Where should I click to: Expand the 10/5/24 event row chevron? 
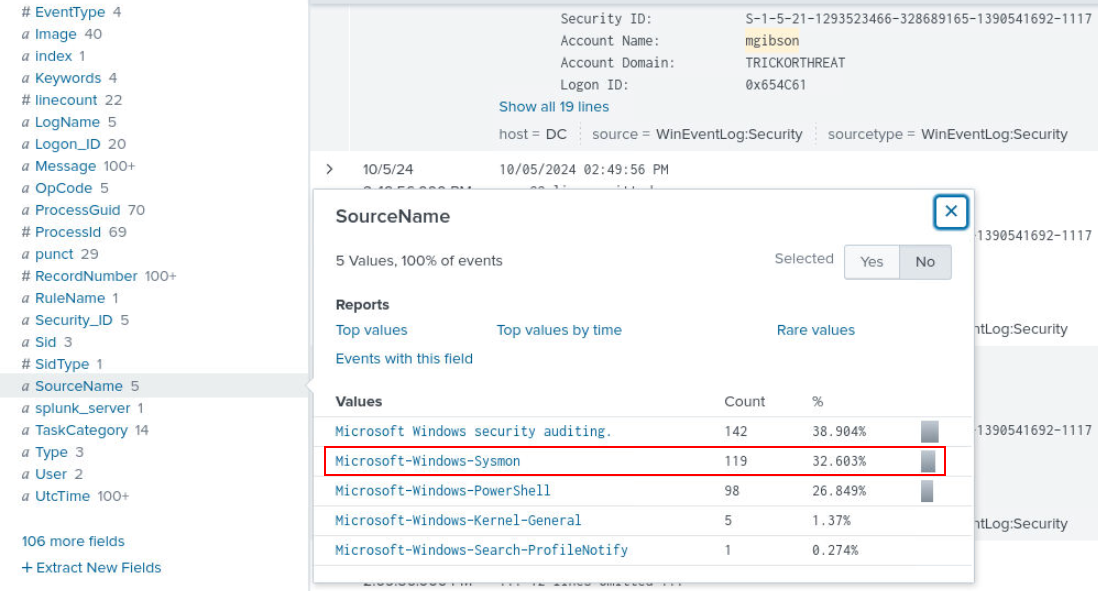pyautogui.click(x=330, y=170)
